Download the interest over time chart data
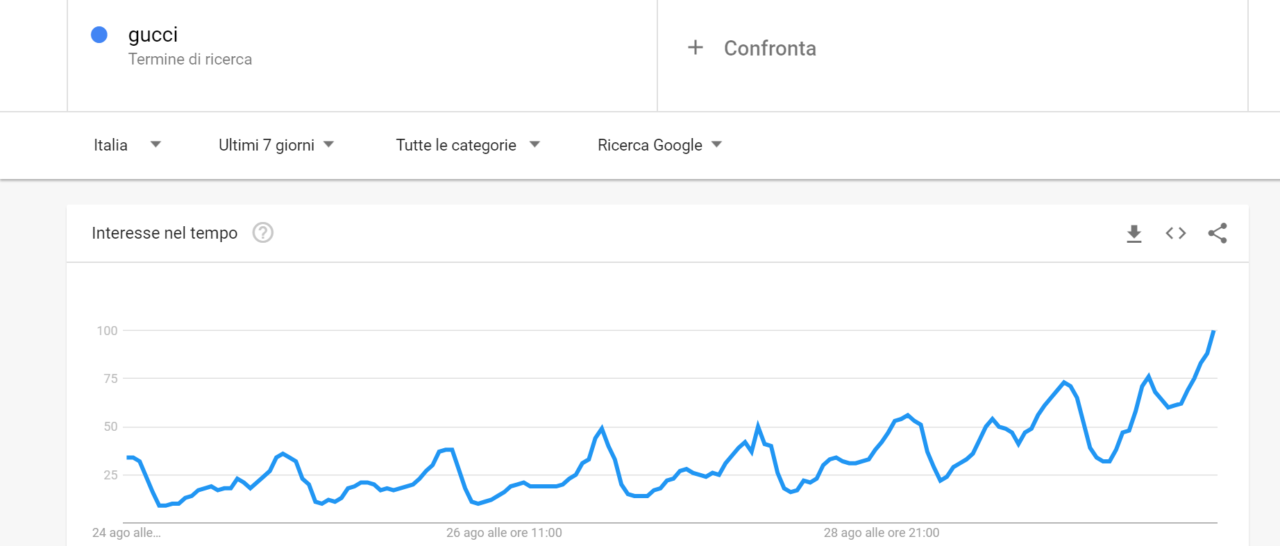 (1134, 234)
